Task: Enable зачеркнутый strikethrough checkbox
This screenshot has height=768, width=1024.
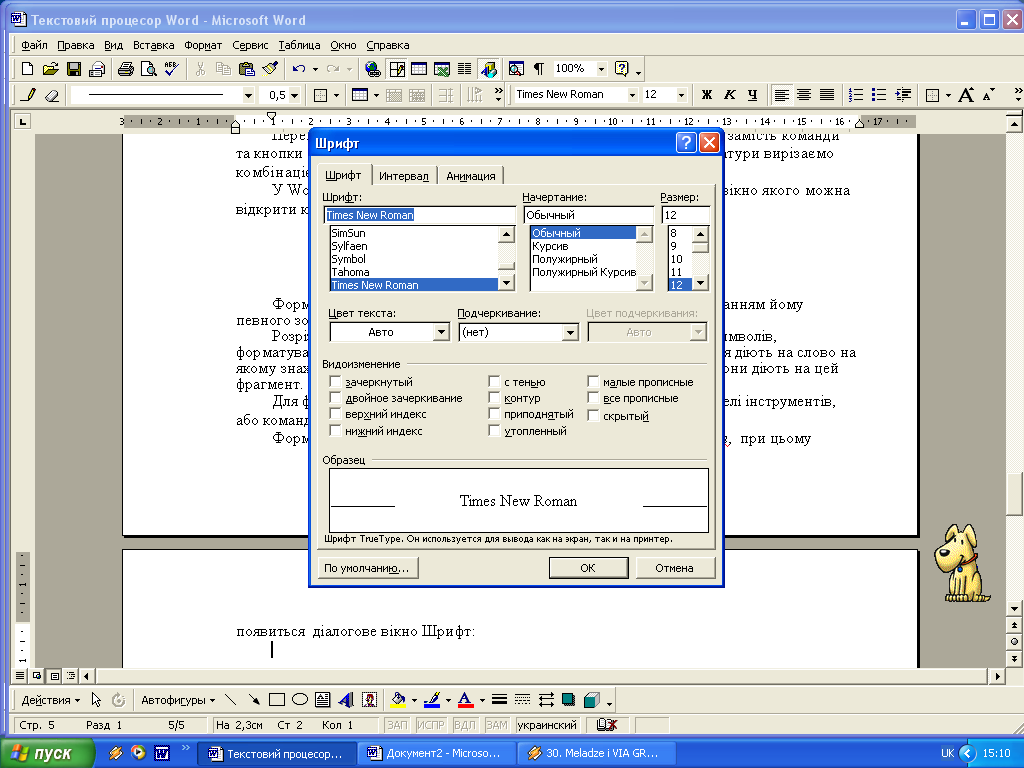Action: click(x=335, y=382)
